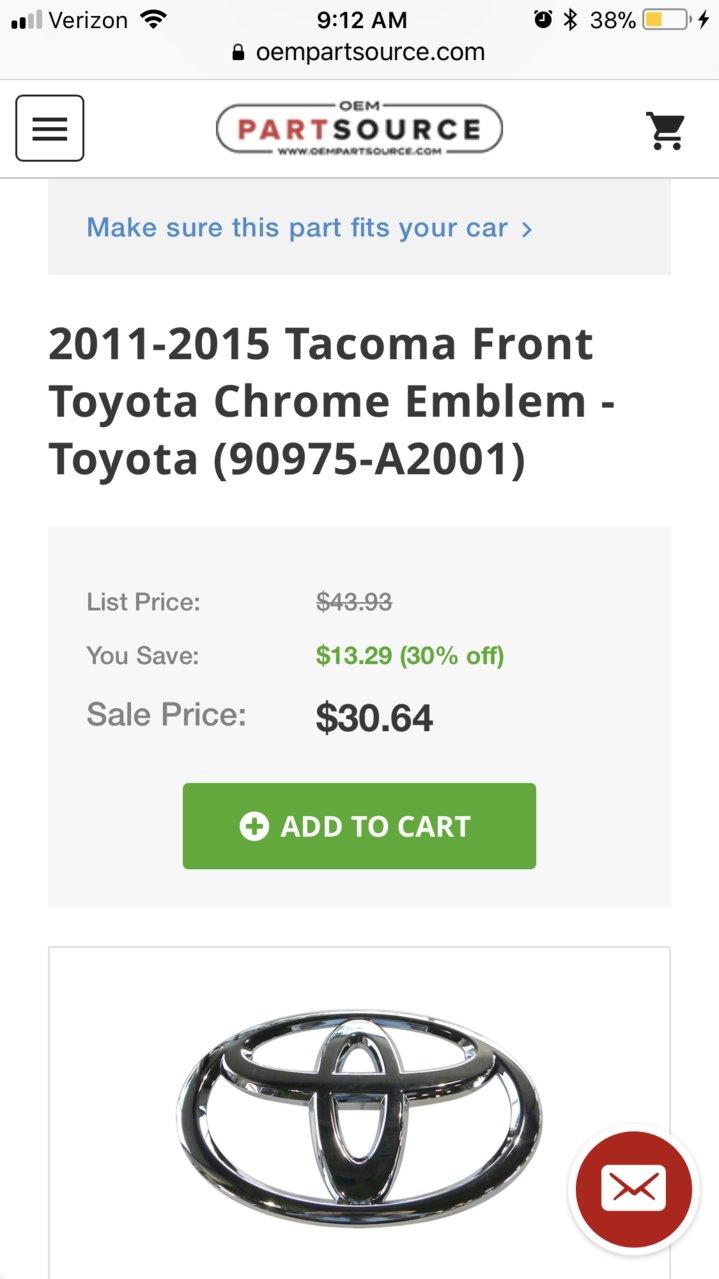This screenshot has width=719, height=1279.
Task: Open the Toyota chrome emblem product image
Action: [359, 1117]
